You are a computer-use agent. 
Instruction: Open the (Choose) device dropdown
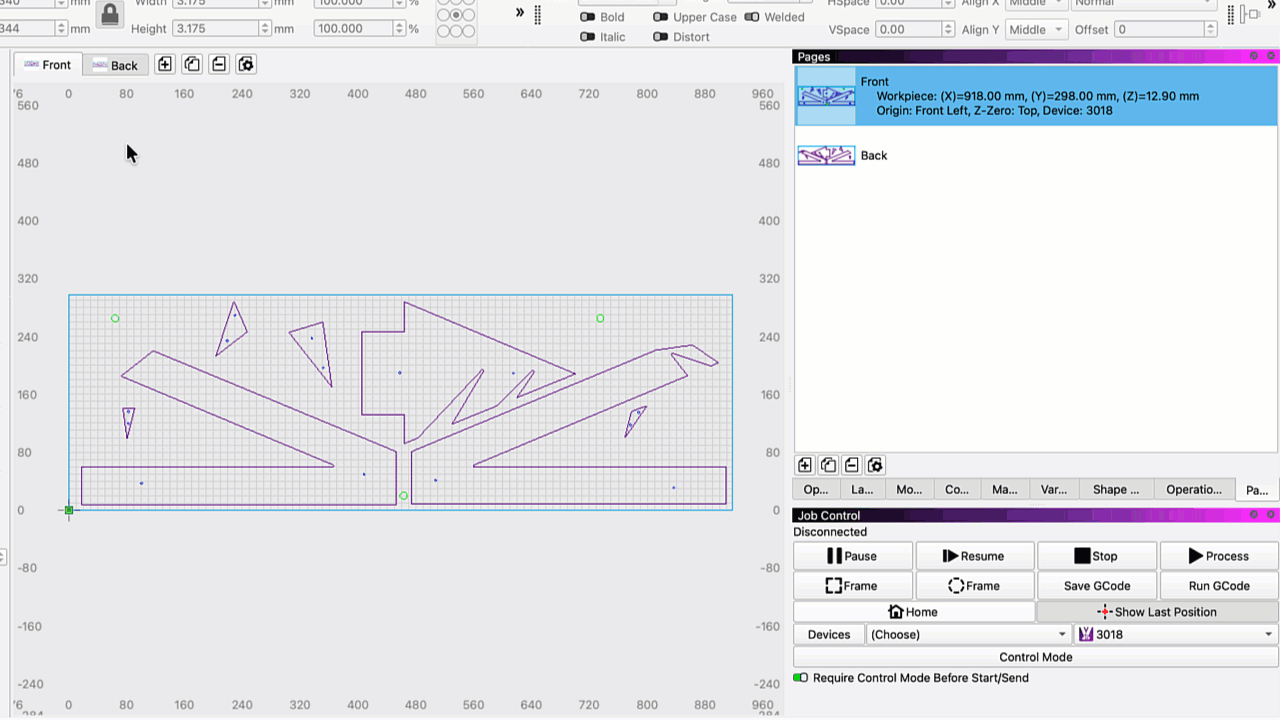pos(968,634)
